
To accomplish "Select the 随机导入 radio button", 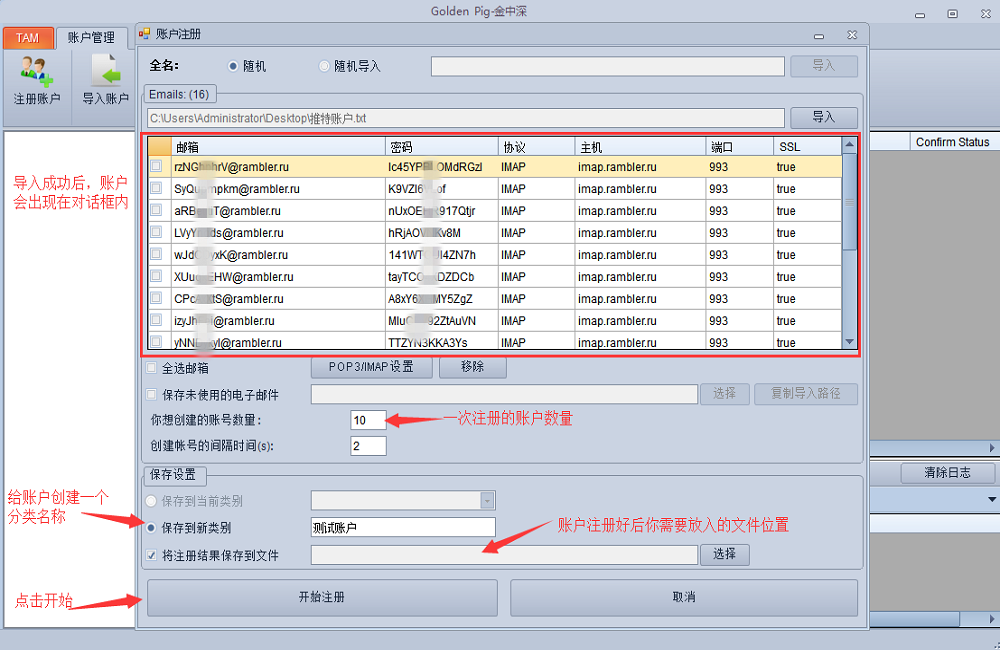I will [x=325, y=66].
